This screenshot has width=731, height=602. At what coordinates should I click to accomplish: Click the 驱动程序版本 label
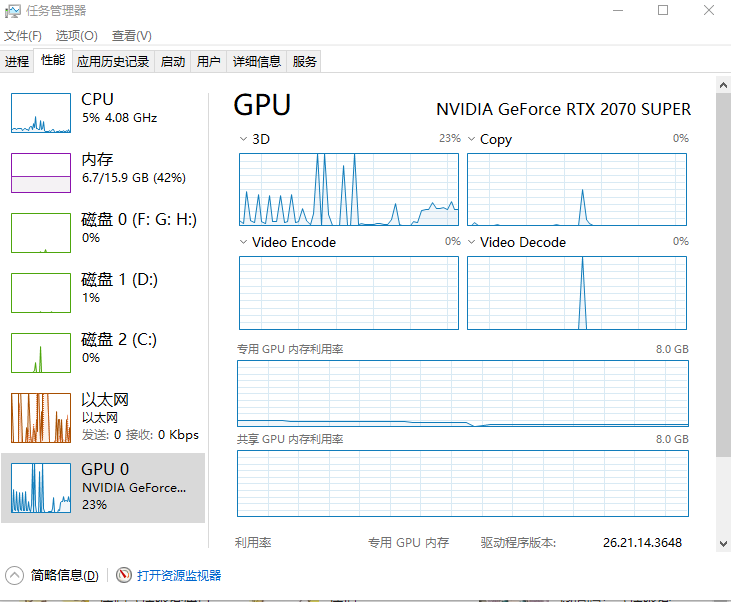point(518,543)
